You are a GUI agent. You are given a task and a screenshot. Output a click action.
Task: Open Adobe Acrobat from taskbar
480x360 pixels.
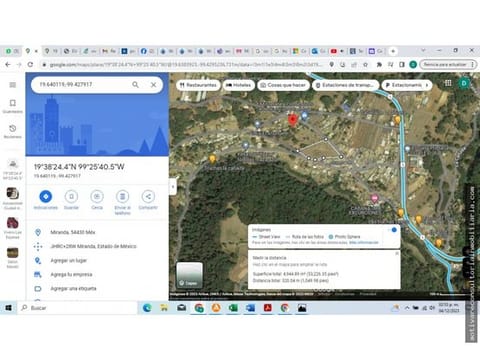268,308
